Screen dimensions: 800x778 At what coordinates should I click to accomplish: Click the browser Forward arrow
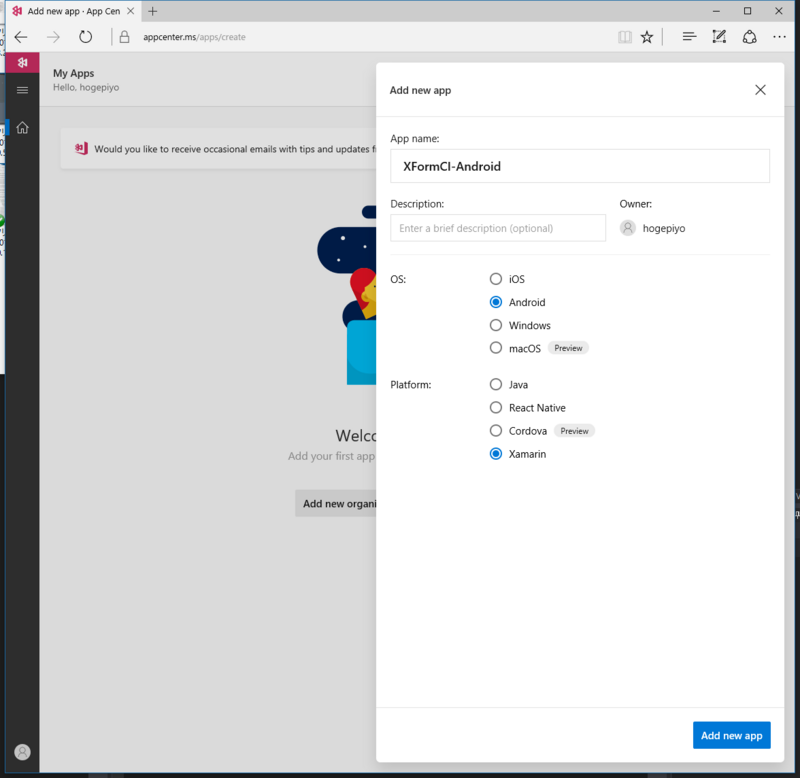(x=53, y=37)
